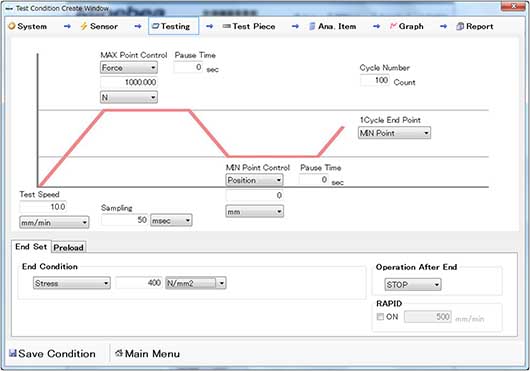Click the Cycle Number label
The image size is (530, 371).
pyautogui.click(x=385, y=68)
